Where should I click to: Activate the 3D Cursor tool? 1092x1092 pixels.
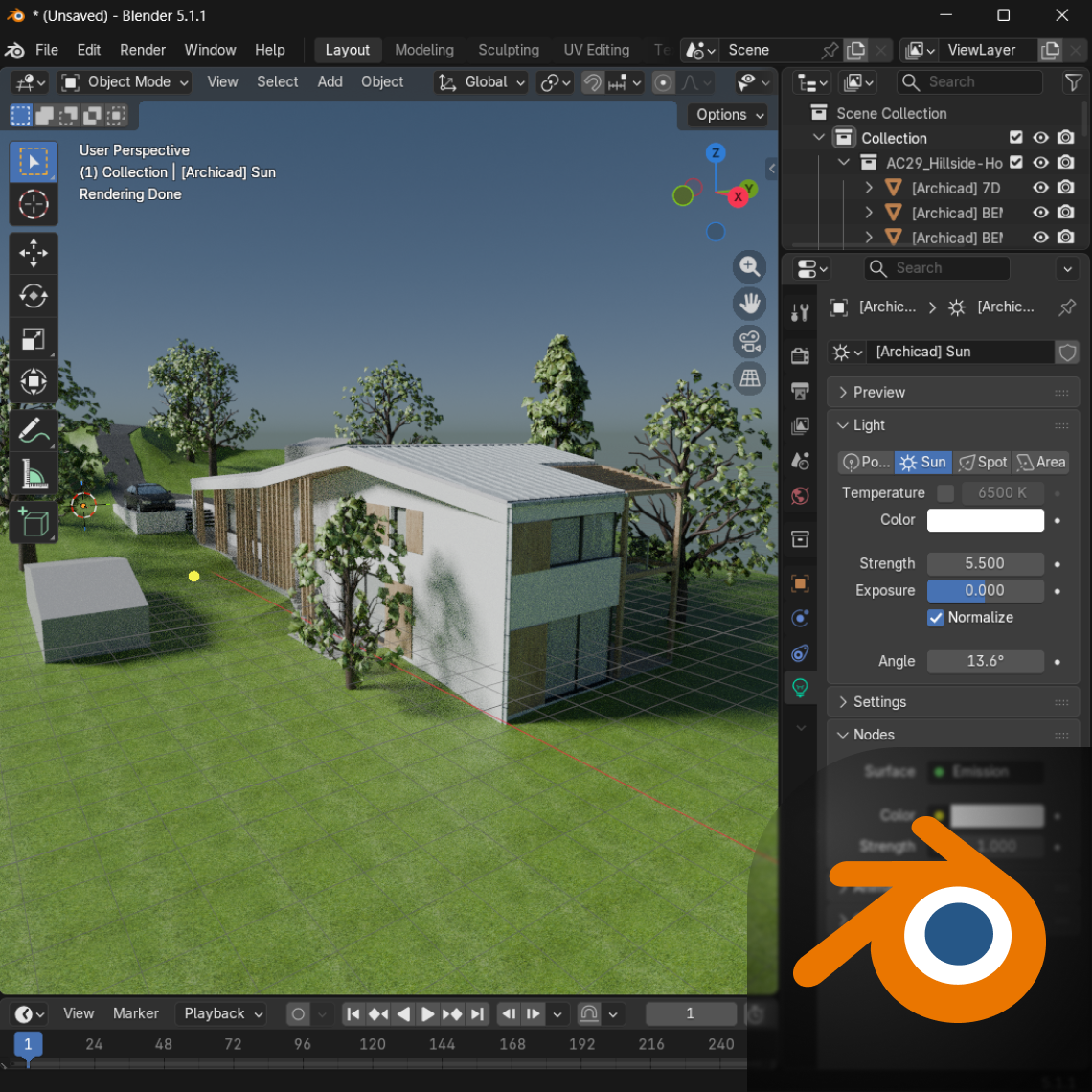click(x=33, y=205)
